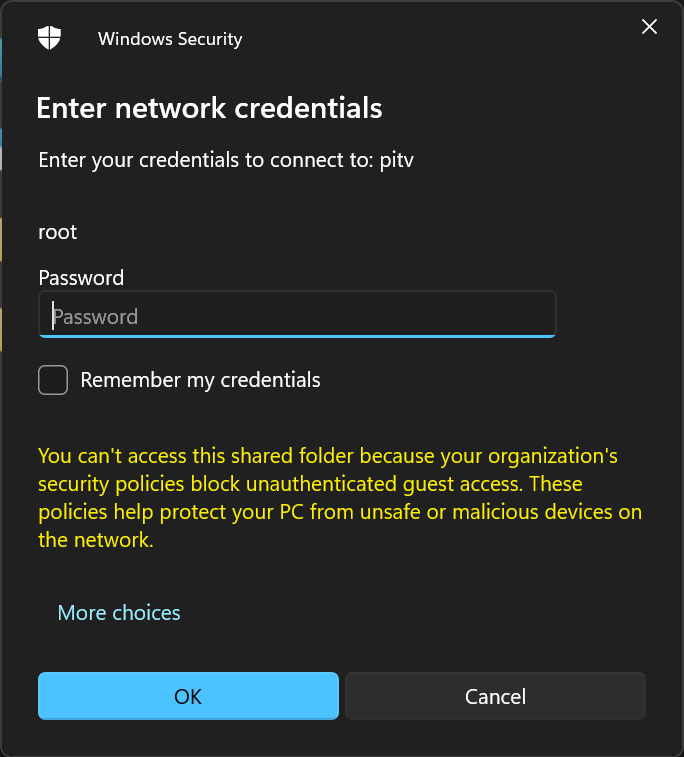Enable Remember my credentials checkbox

(53, 380)
